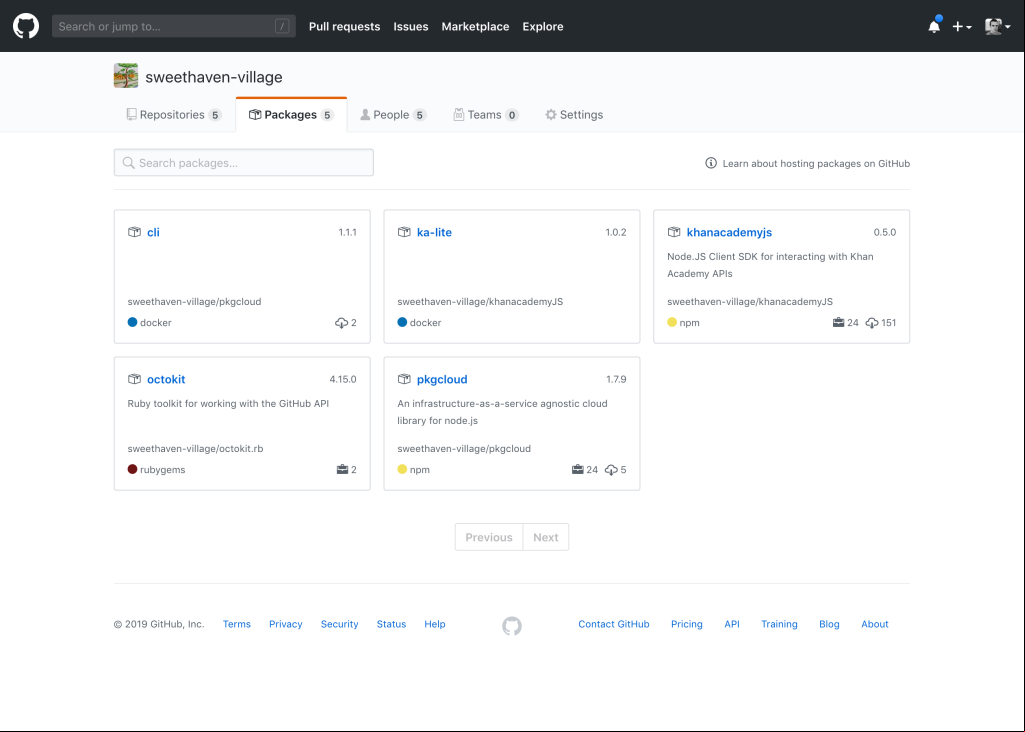
Task: Click the sweethaven-village organization avatar
Action: point(126,76)
